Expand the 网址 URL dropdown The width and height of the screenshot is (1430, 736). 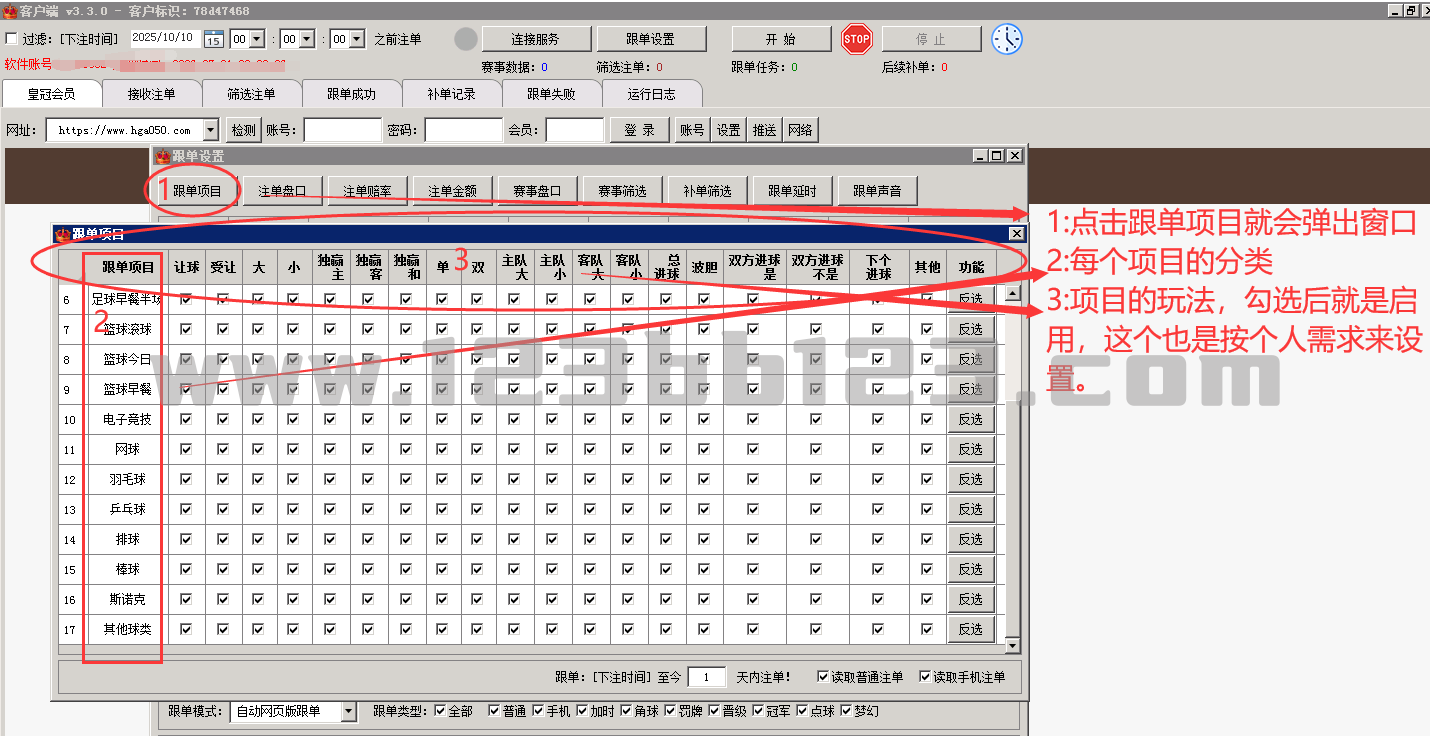coord(210,130)
